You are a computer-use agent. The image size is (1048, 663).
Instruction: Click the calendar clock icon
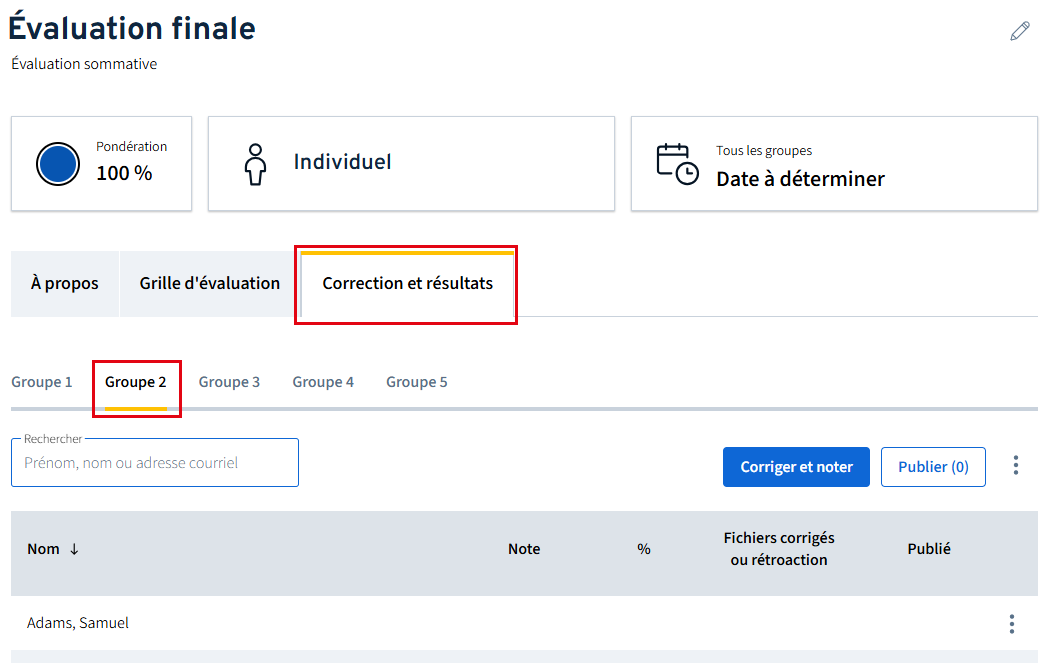coord(677,164)
